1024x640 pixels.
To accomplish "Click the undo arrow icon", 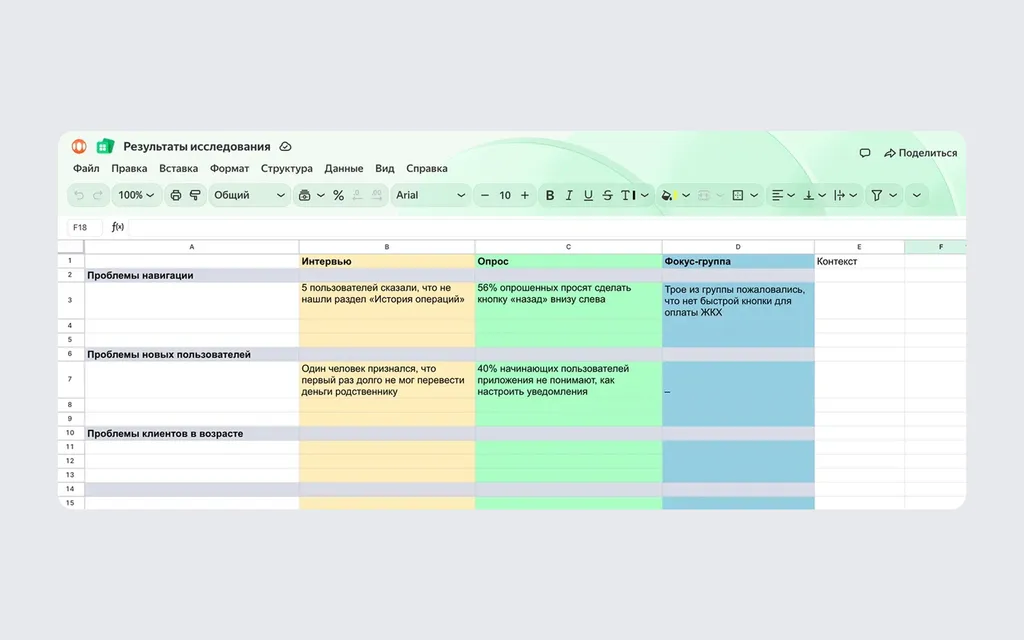I will click(x=79, y=195).
